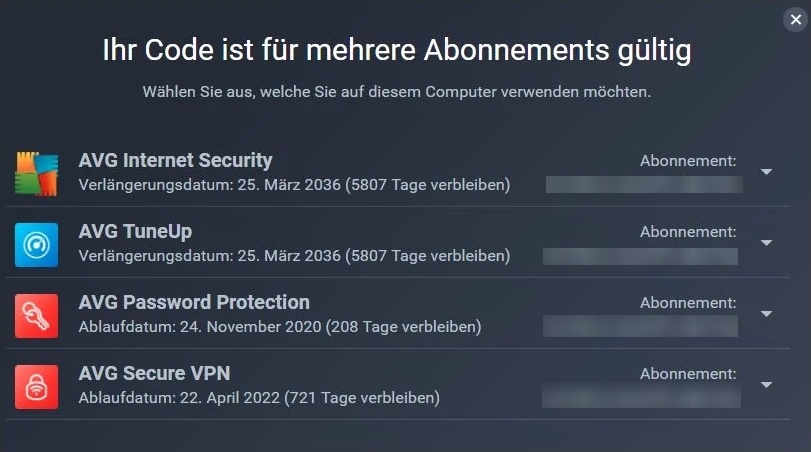811x452 pixels.
Task: Click the blurred TuneUp subscription code field
Action: pos(641,256)
